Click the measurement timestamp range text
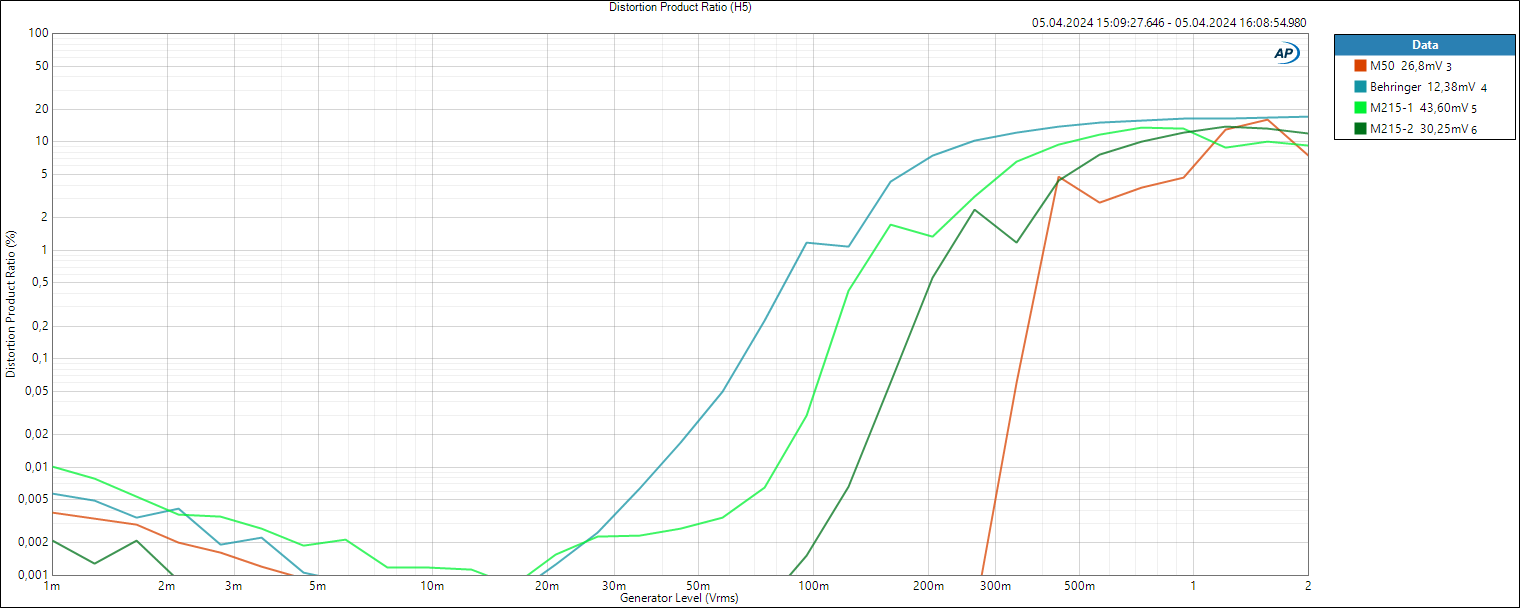 [1169, 23]
